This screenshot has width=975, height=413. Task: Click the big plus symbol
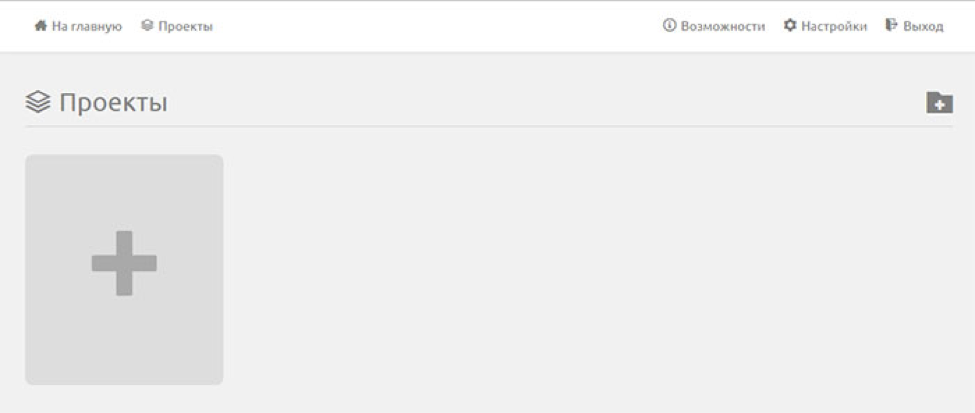point(124,263)
